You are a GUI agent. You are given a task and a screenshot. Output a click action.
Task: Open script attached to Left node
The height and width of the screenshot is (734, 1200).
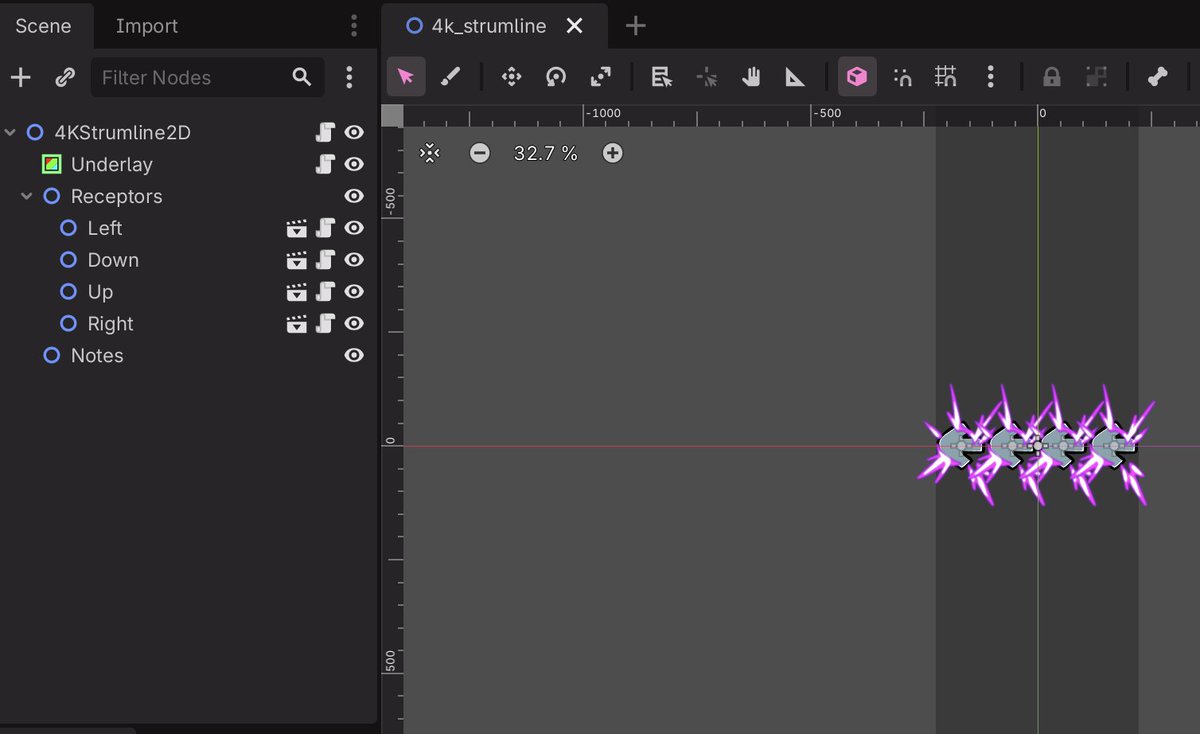[x=325, y=228]
